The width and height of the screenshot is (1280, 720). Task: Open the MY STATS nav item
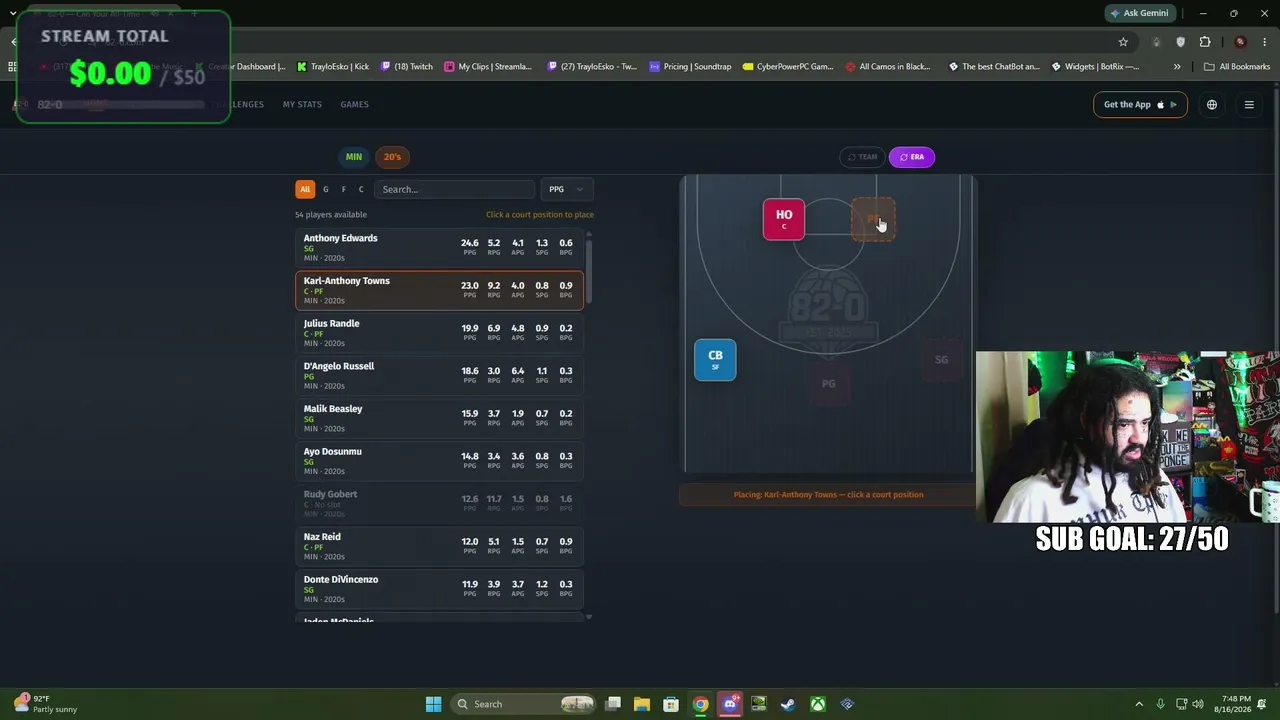(302, 105)
